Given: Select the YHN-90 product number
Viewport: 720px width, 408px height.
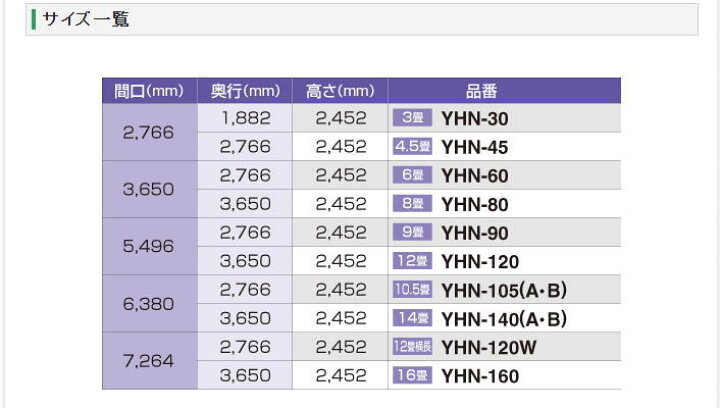Looking at the screenshot, I should point(475,234).
